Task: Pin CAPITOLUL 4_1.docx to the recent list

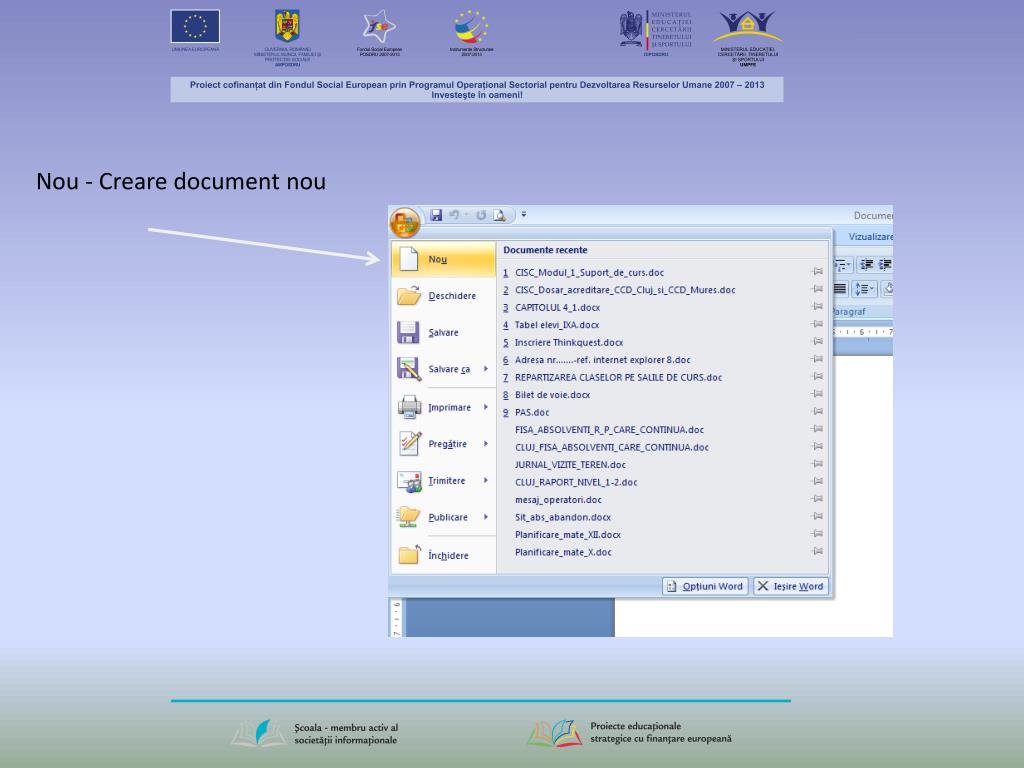Action: pos(817,307)
